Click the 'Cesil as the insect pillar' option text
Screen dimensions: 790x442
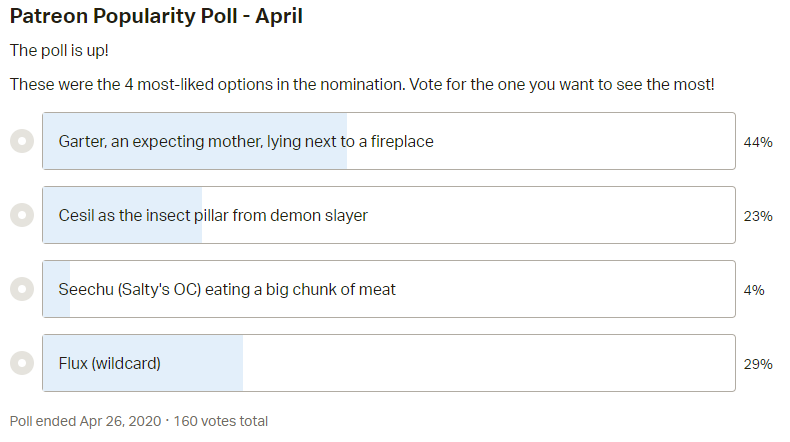(x=213, y=215)
